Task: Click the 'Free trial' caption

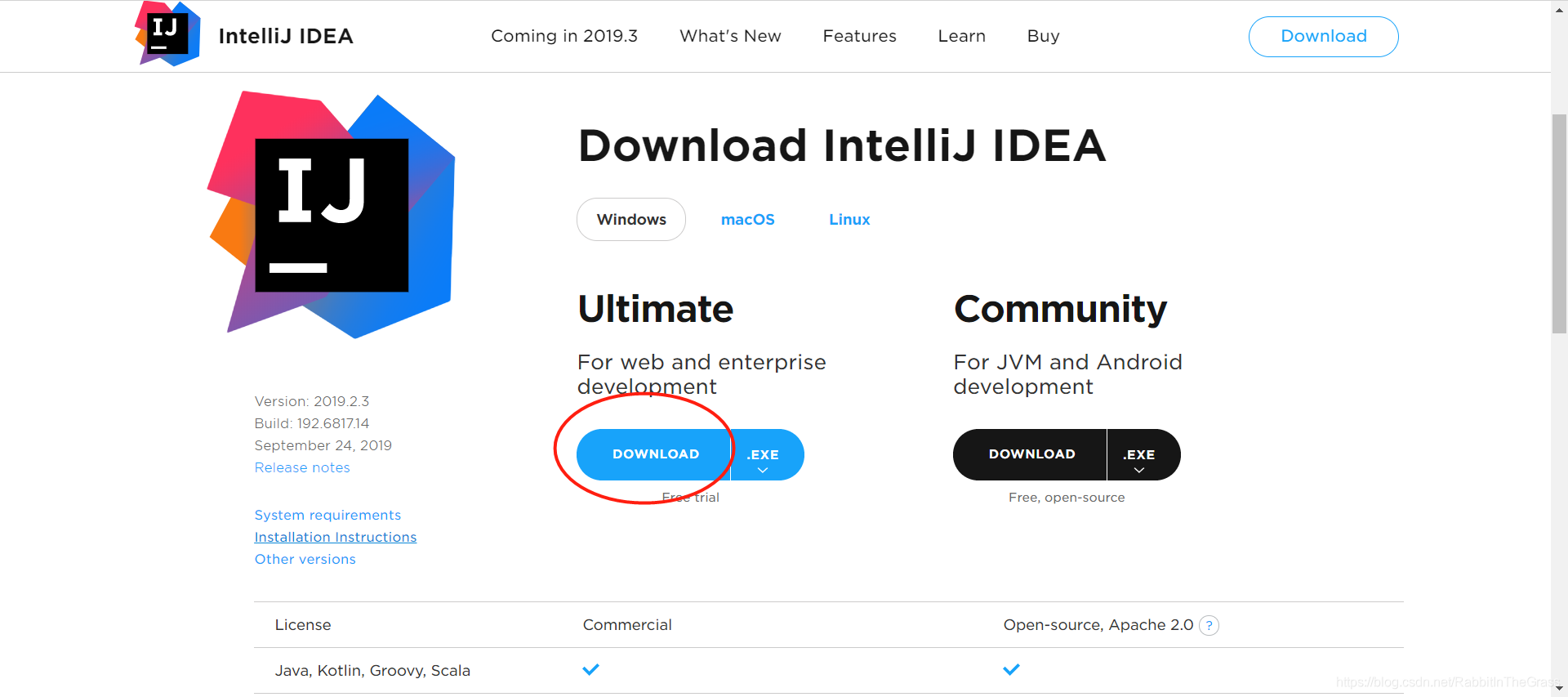Action: pos(690,497)
